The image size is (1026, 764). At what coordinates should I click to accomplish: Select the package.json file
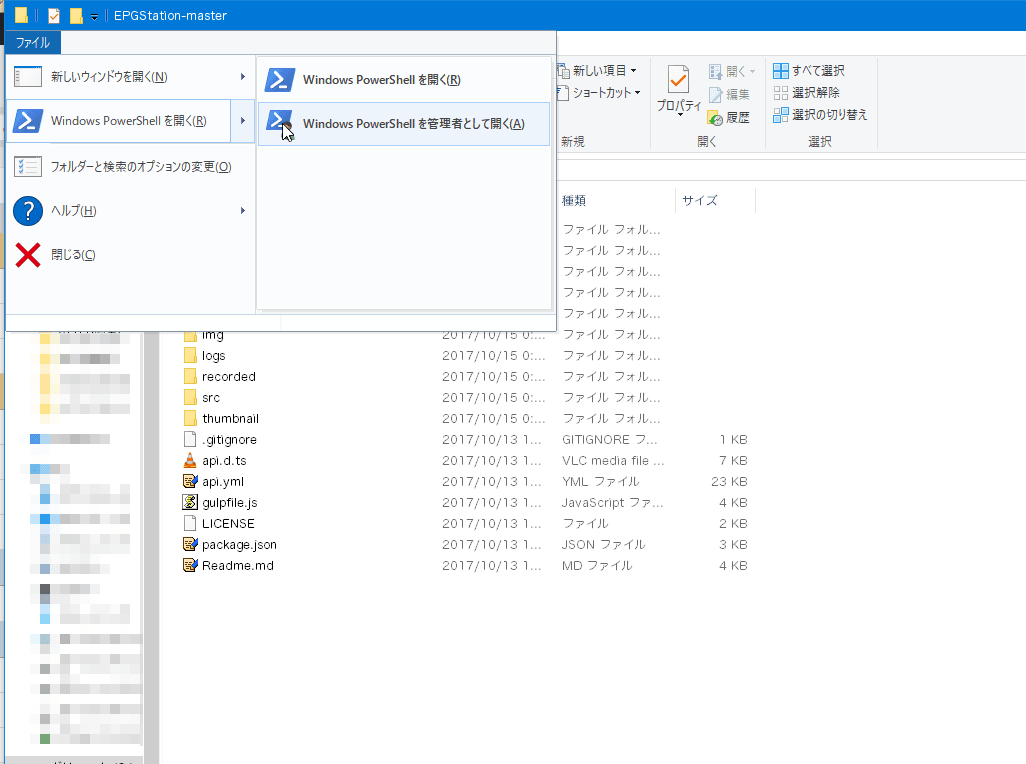(x=238, y=545)
